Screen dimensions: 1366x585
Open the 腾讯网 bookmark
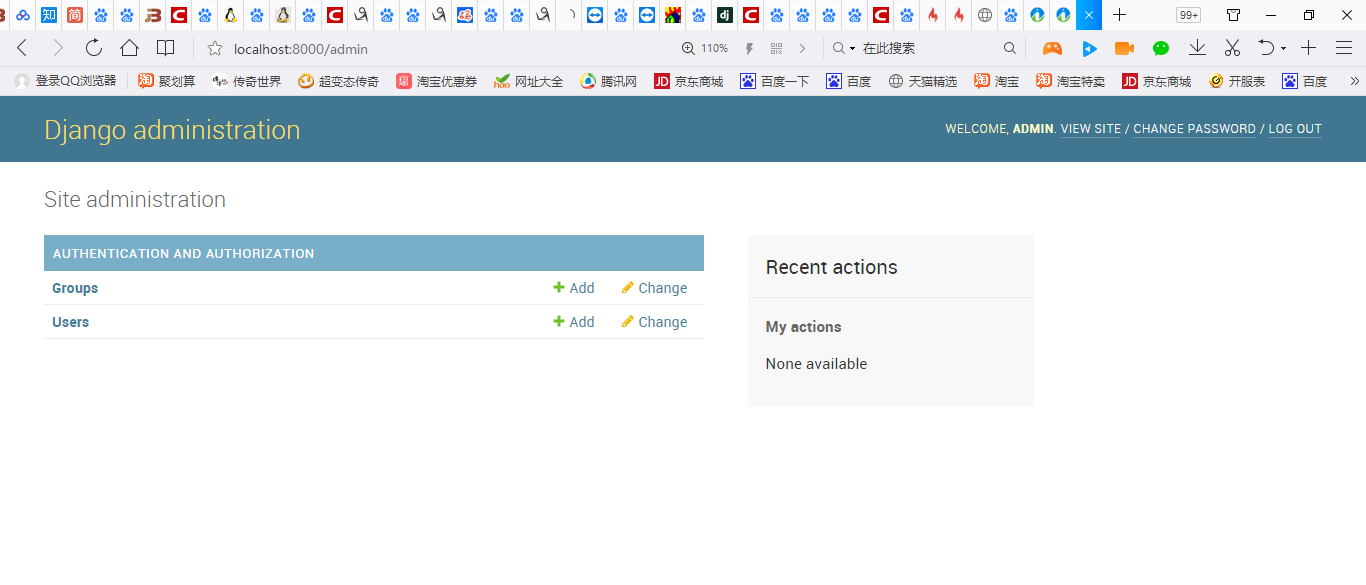click(608, 81)
